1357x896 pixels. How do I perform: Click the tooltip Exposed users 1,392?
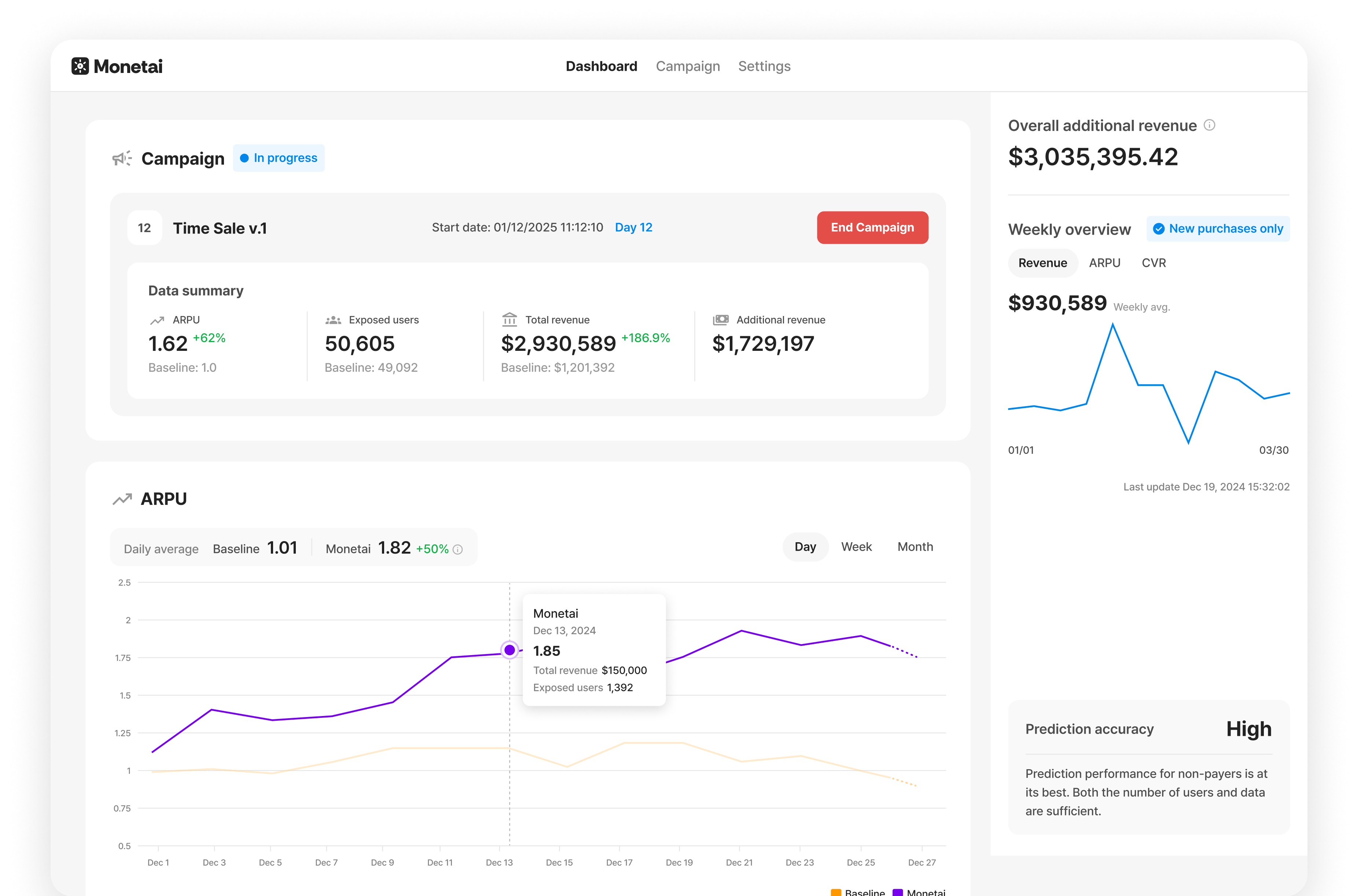pos(583,687)
